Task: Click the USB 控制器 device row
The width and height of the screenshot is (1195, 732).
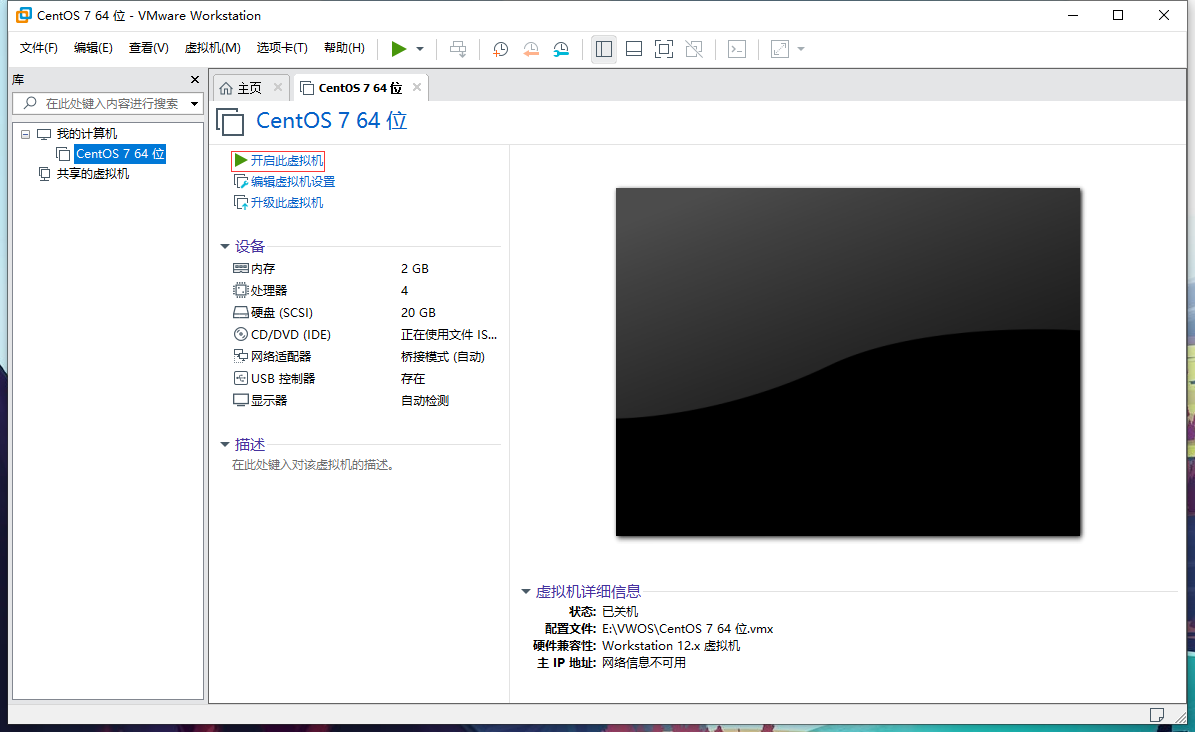Action: (x=366, y=378)
